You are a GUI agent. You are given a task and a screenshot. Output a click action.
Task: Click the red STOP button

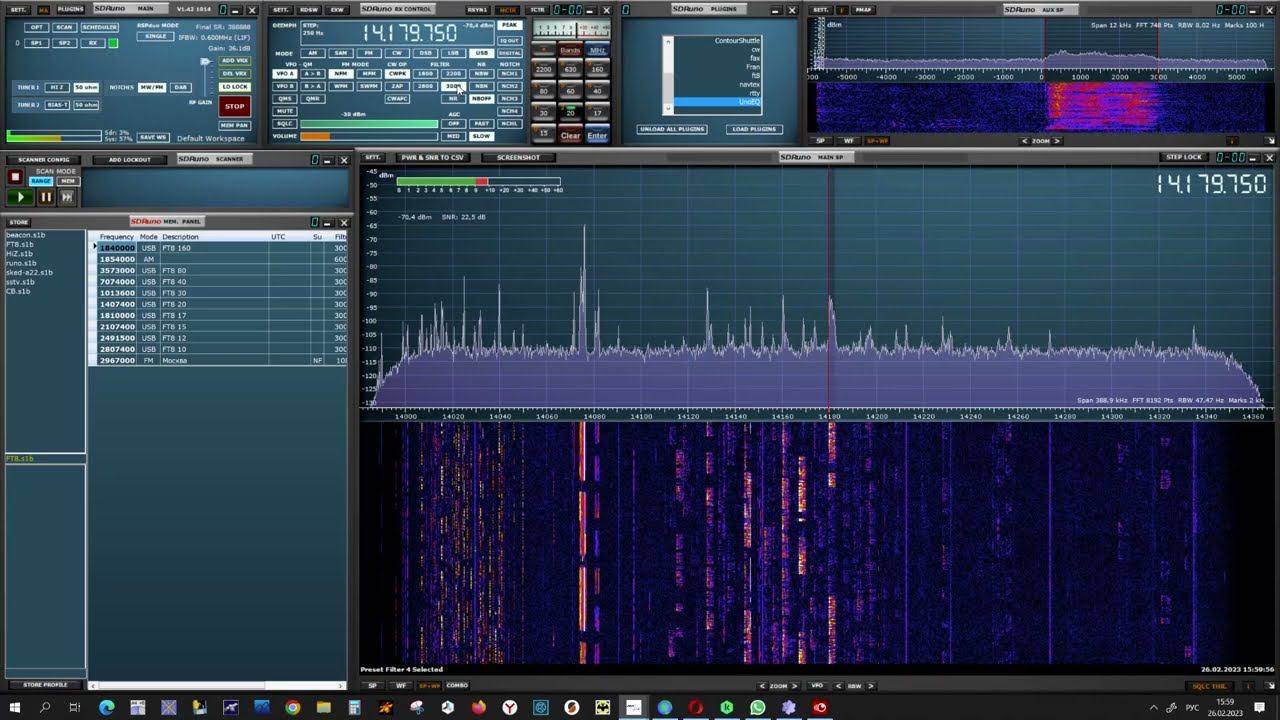(x=234, y=105)
